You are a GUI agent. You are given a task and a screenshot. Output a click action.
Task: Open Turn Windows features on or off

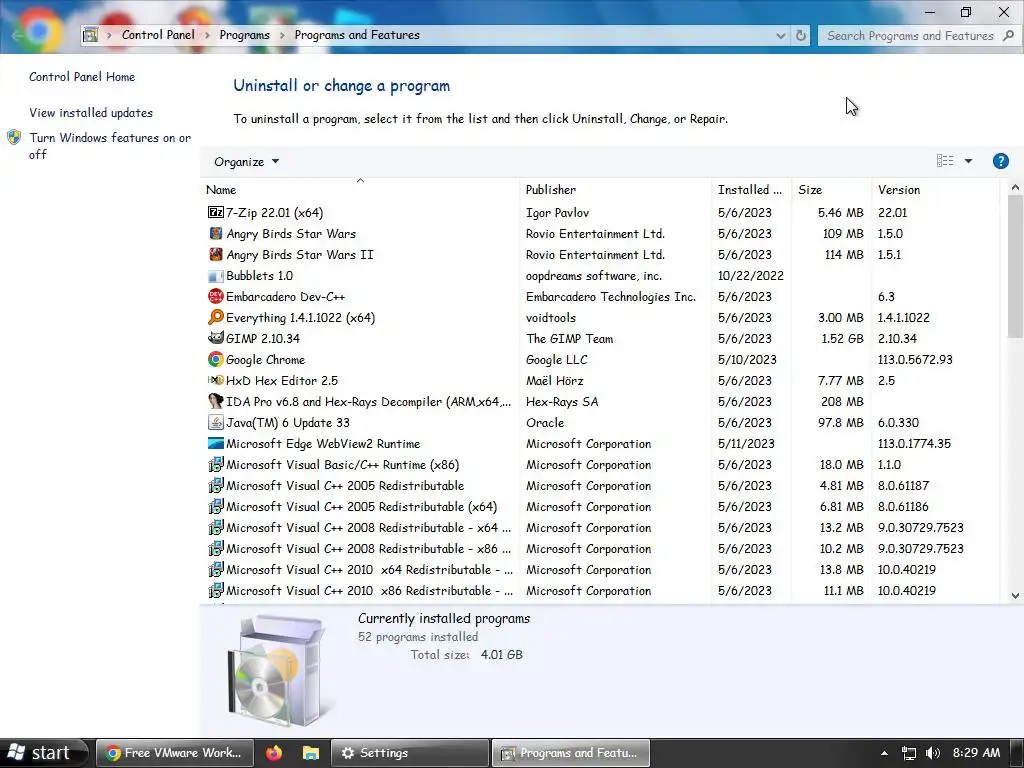[110, 146]
